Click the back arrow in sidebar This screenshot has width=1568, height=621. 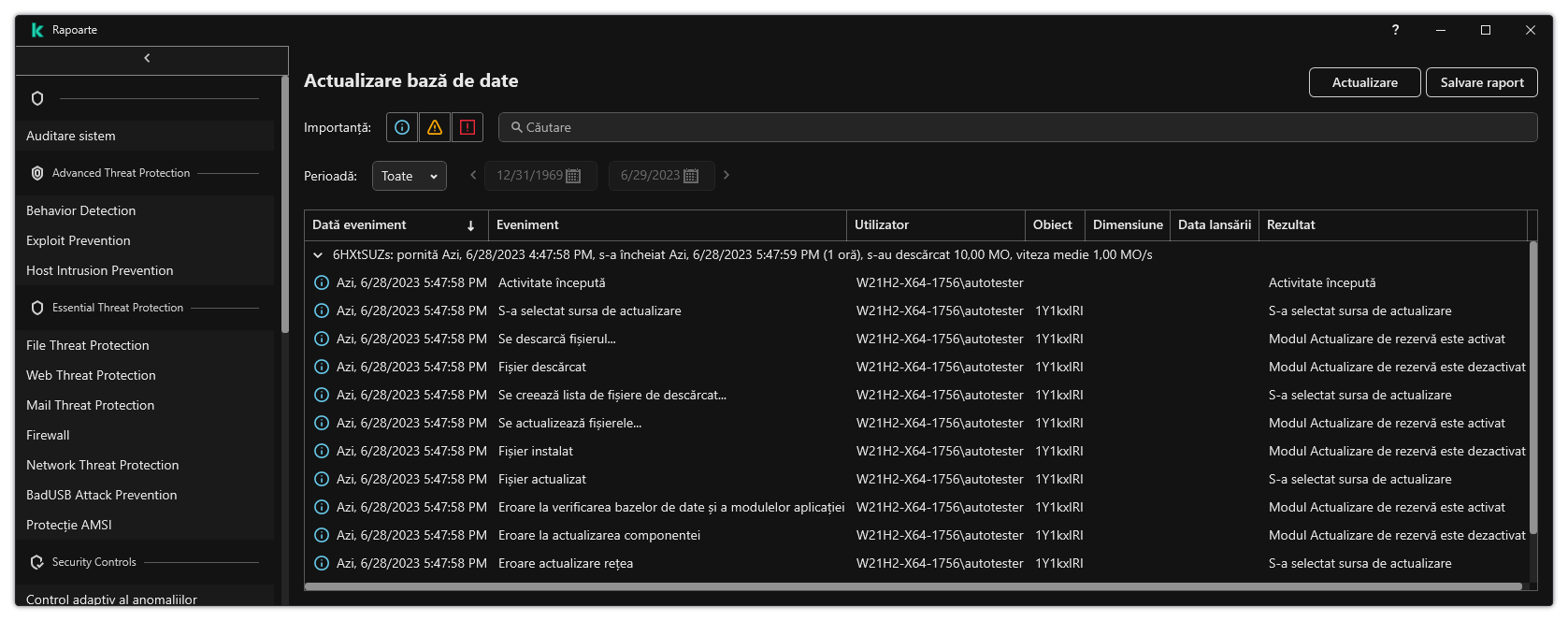[x=147, y=58]
